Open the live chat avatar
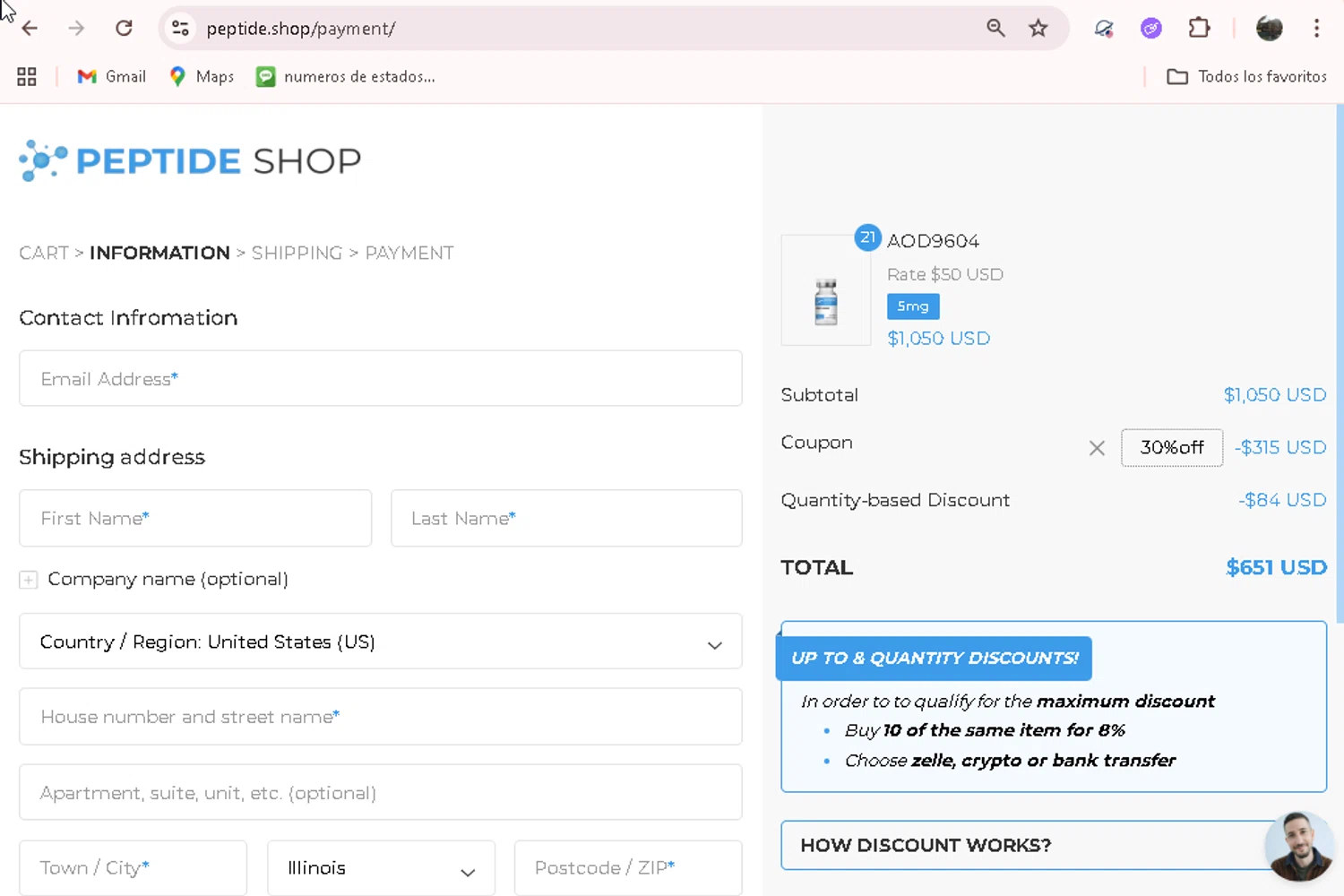 point(1298,846)
